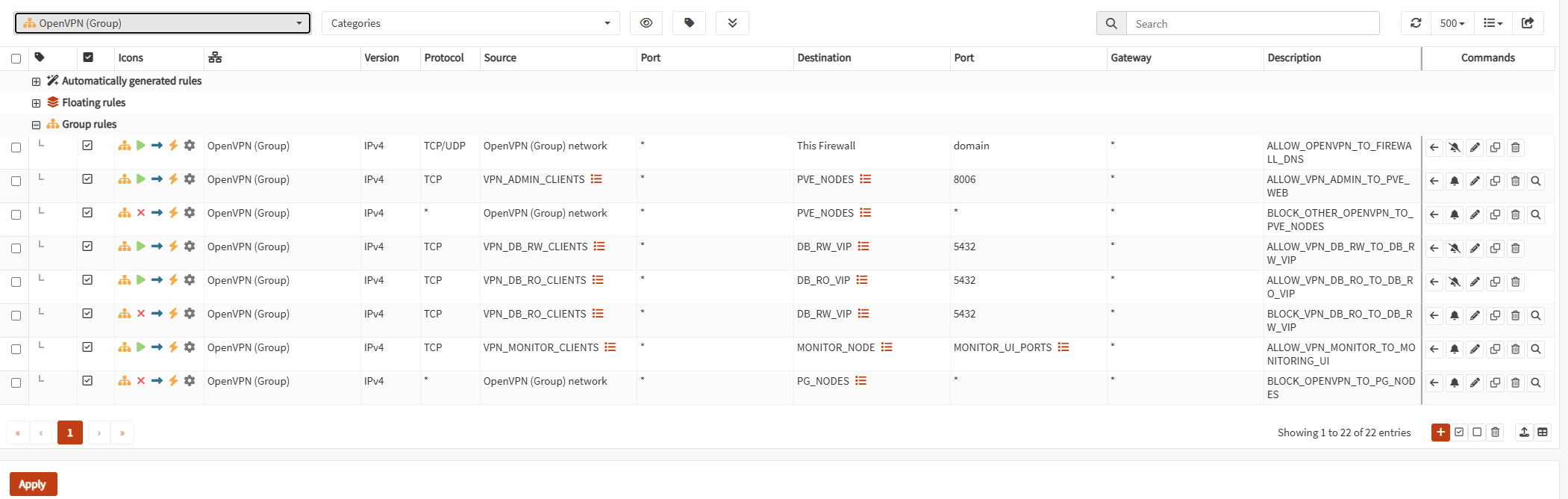Screen dimensions: 1568x499
Task: Sort by the Version column header
Action: point(381,58)
